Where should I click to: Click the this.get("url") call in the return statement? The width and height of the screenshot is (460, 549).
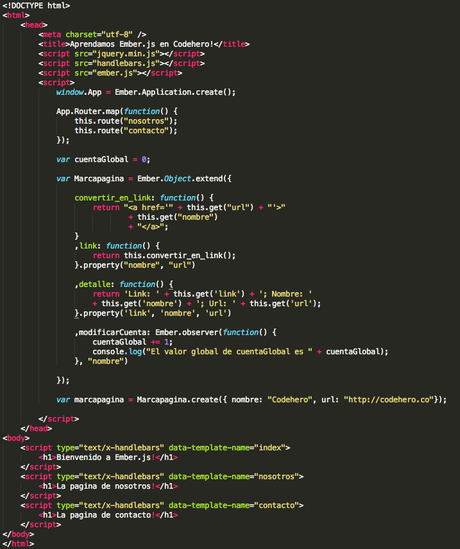coord(220,207)
